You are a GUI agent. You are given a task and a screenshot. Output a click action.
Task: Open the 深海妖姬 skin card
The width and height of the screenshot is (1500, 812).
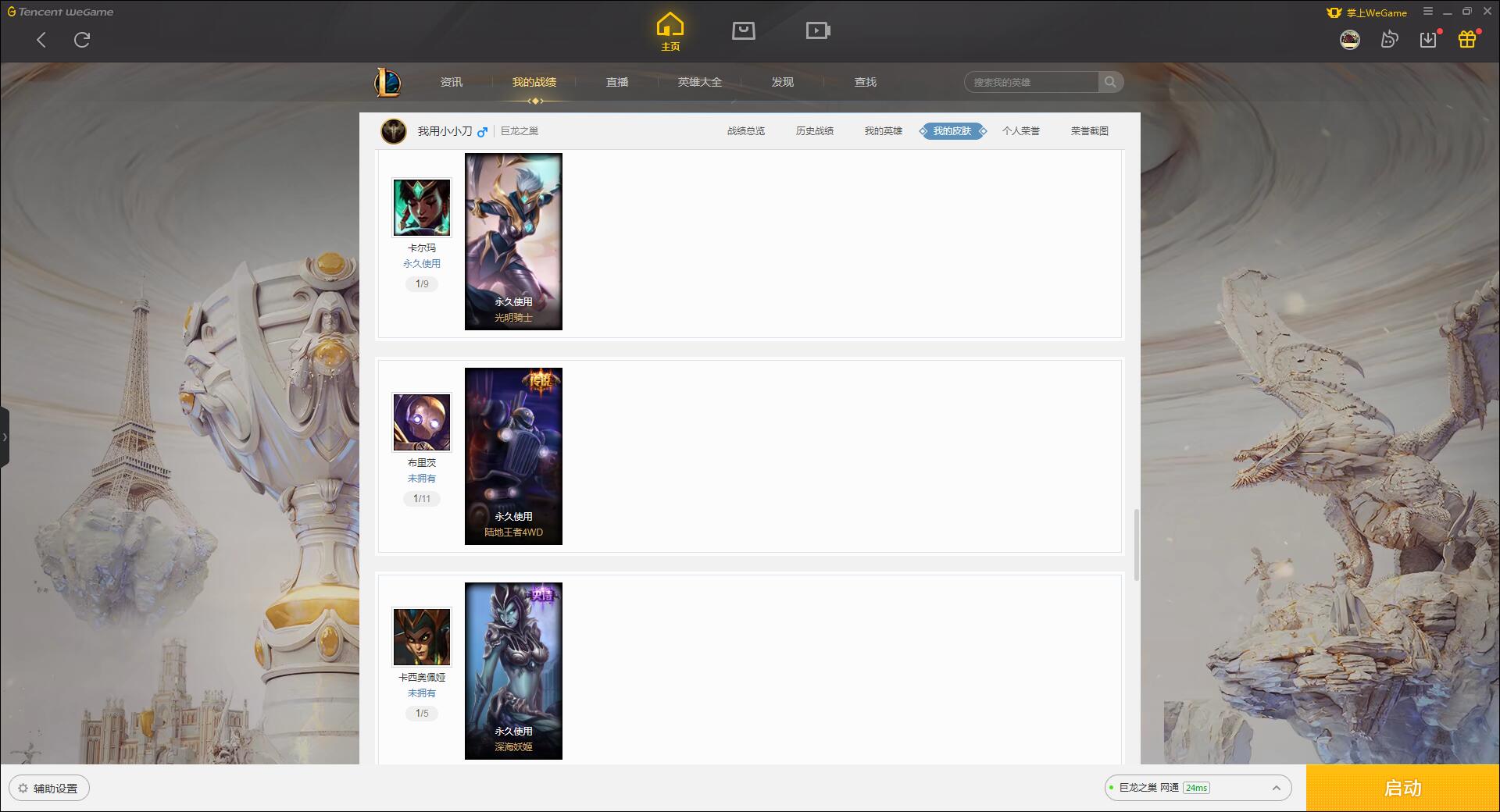pyautogui.click(x=513, y=671)
